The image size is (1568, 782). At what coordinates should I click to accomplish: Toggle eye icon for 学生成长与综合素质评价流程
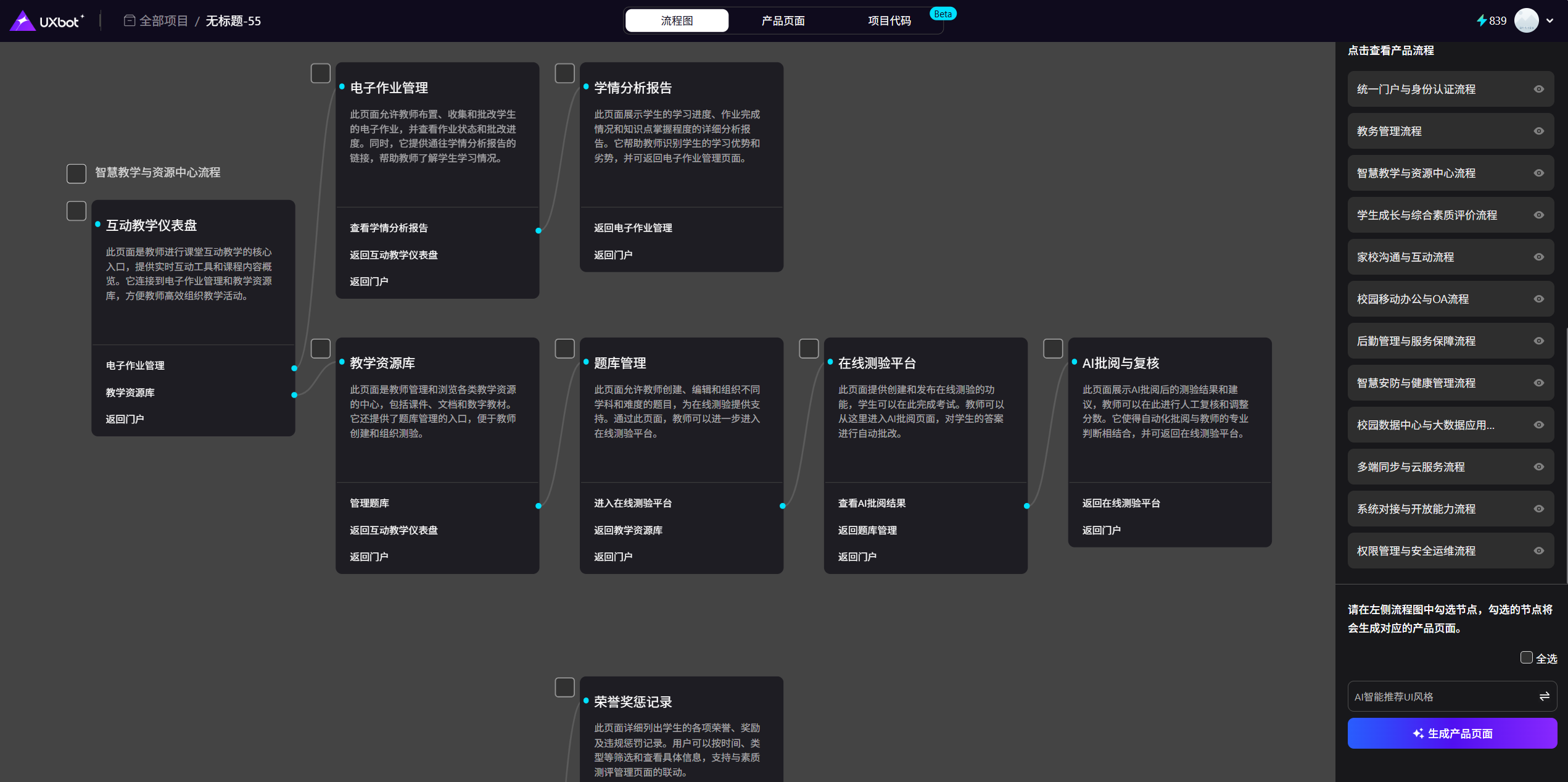[x=1539, y=215]
